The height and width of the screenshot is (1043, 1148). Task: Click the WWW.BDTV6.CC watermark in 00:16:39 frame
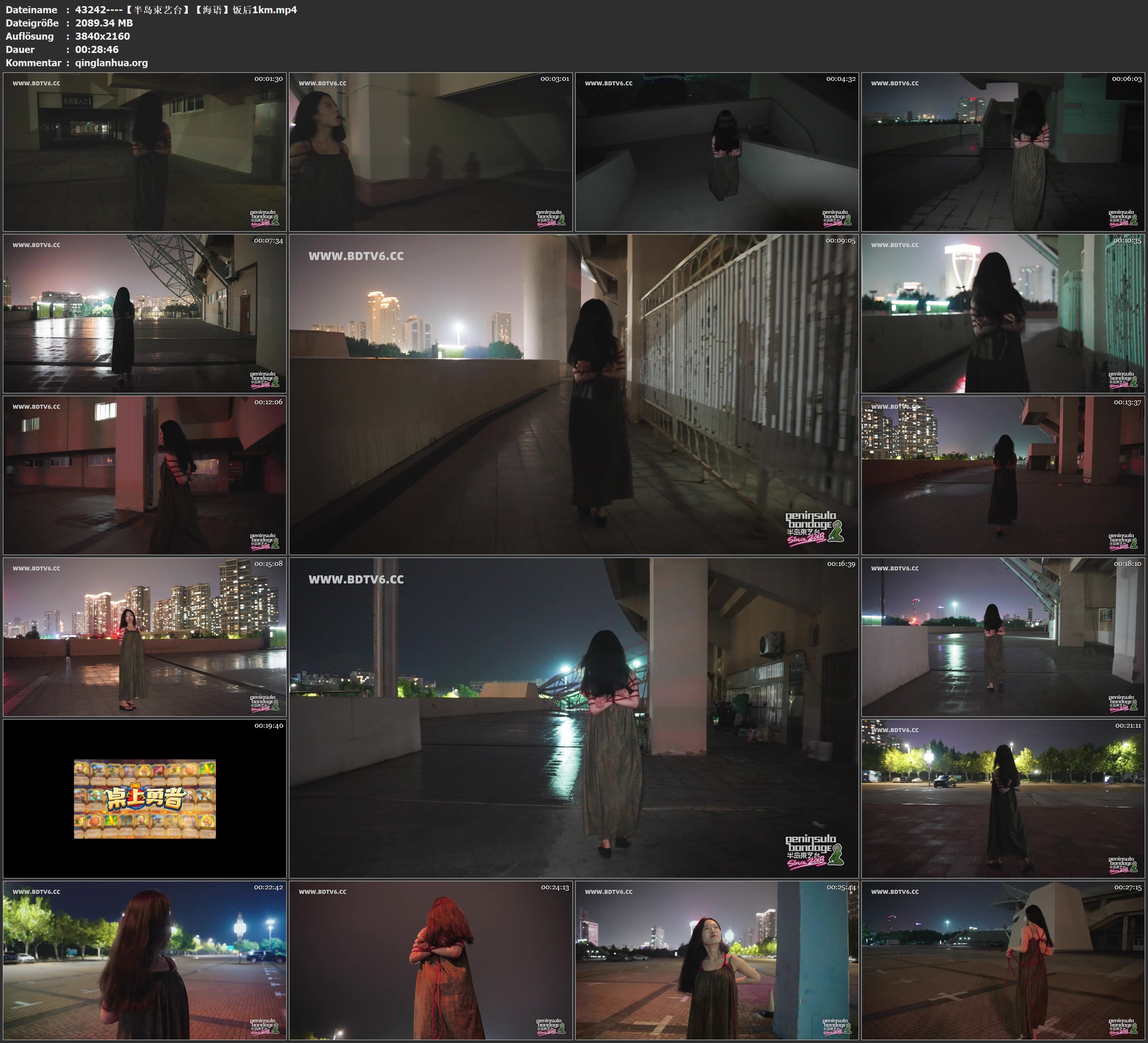coord(356,580)
